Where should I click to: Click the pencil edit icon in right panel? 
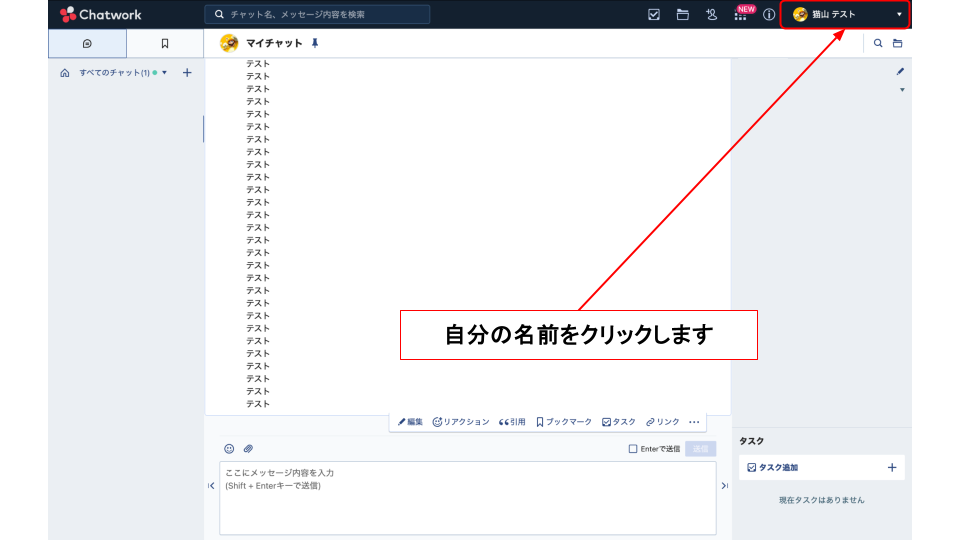point(900,72)
